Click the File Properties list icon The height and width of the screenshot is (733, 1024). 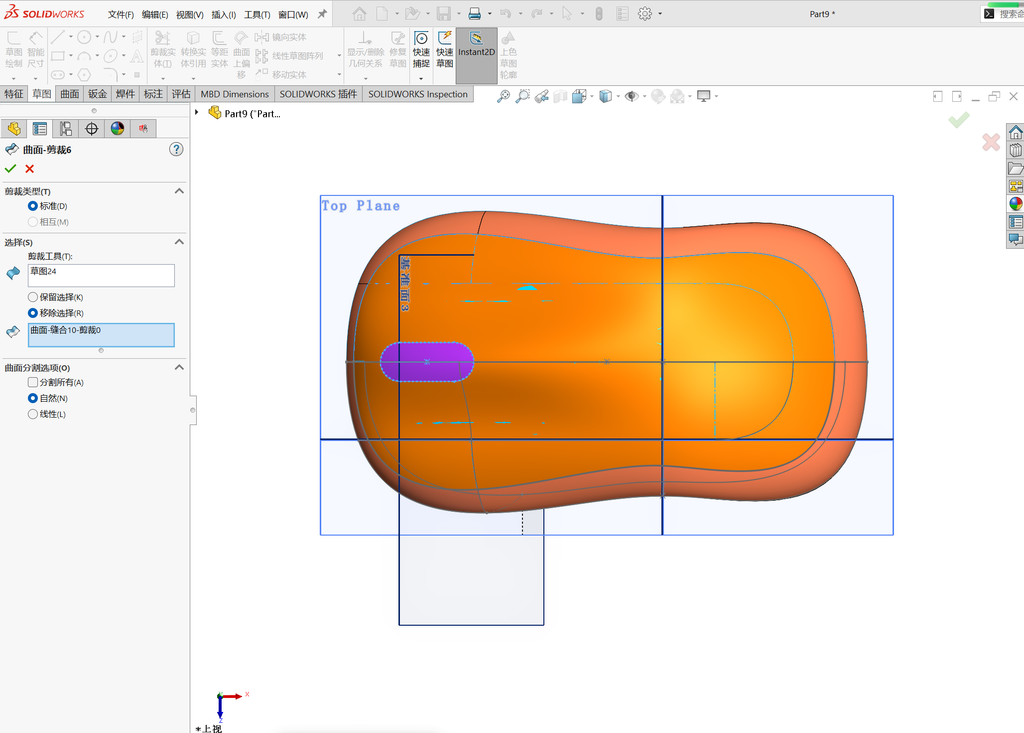pos(622,14)
